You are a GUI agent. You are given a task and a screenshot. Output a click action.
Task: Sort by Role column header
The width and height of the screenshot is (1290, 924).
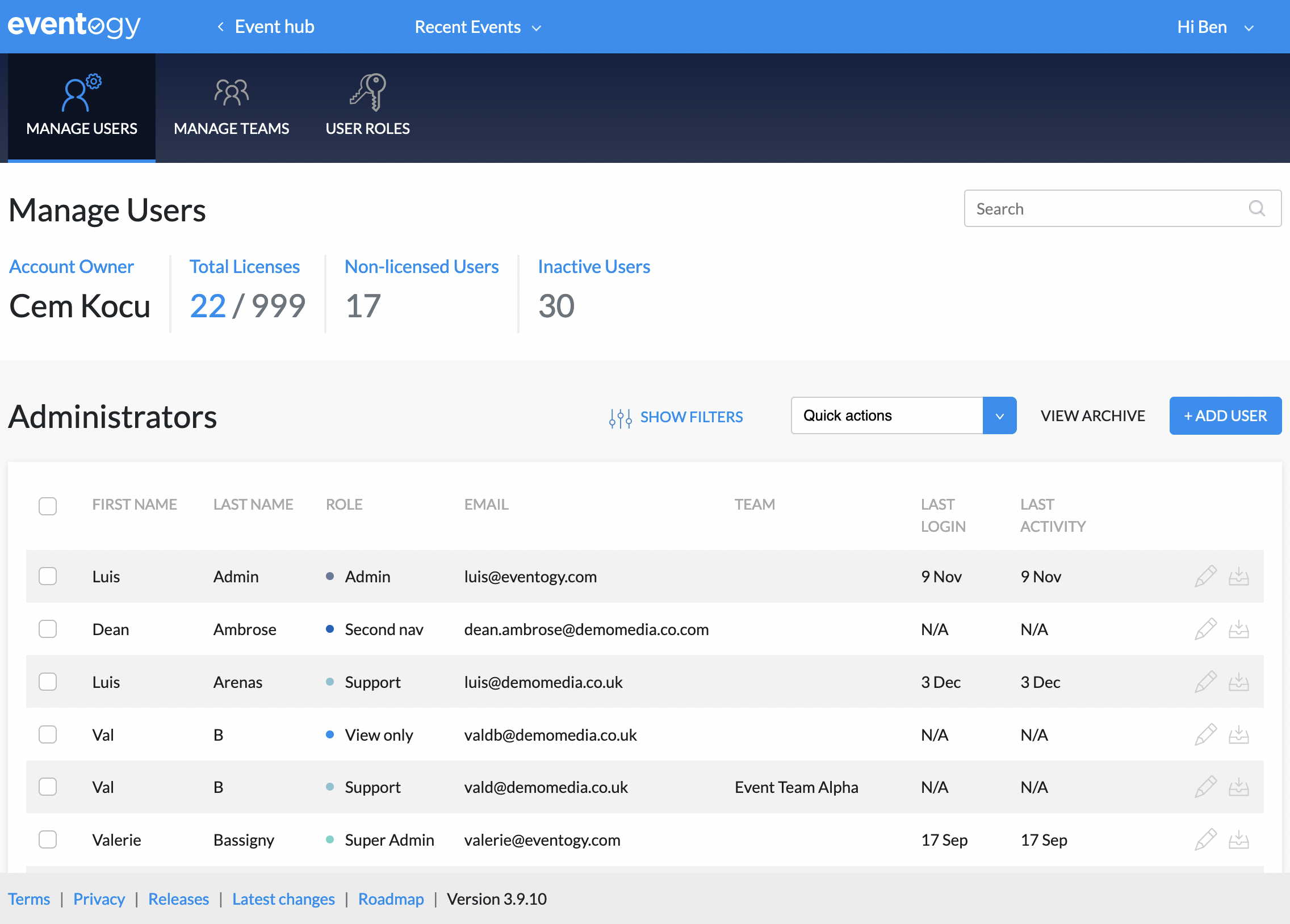click(x=344, y=505)
